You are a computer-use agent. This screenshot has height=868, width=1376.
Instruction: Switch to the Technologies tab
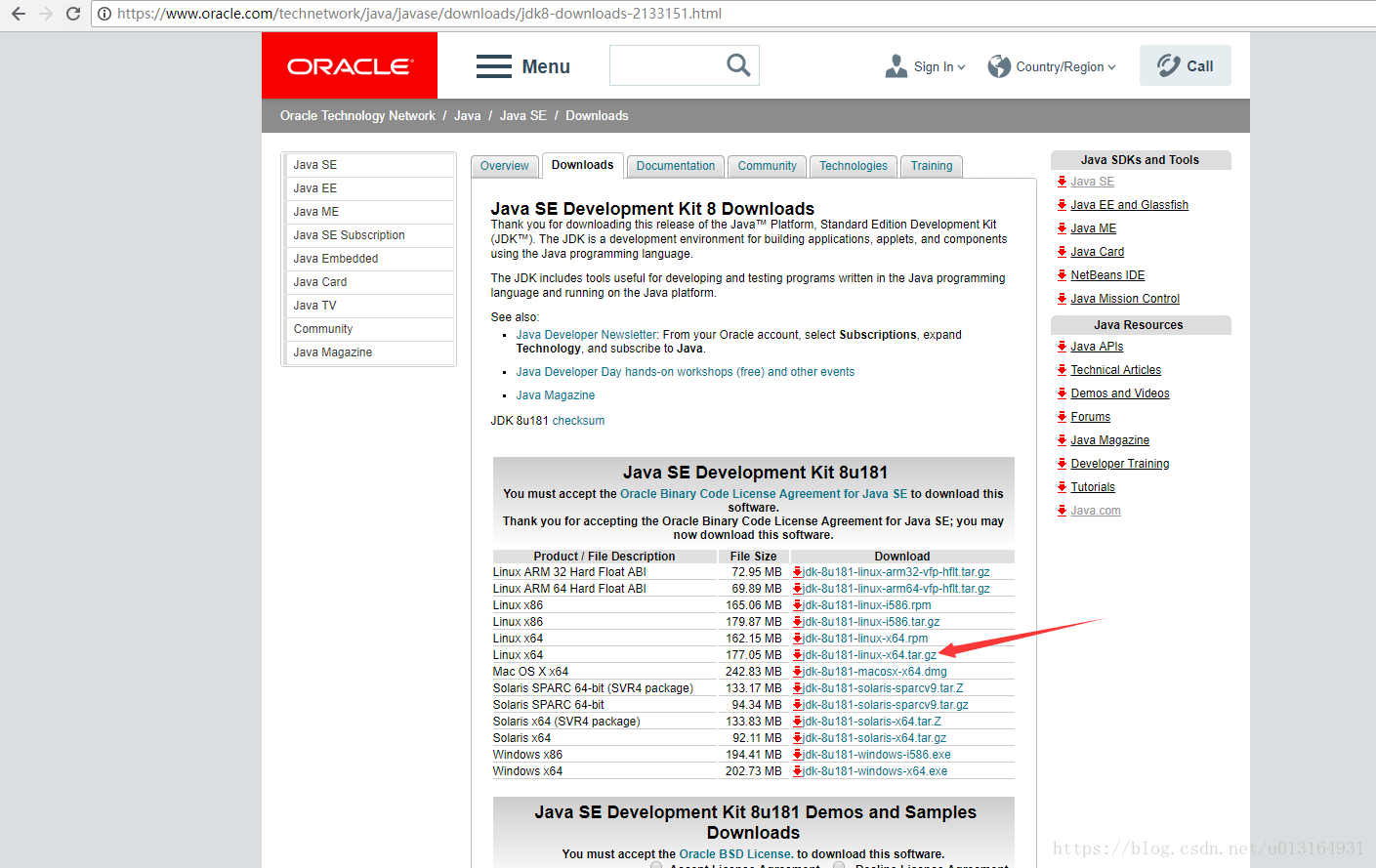pos(854,166)
